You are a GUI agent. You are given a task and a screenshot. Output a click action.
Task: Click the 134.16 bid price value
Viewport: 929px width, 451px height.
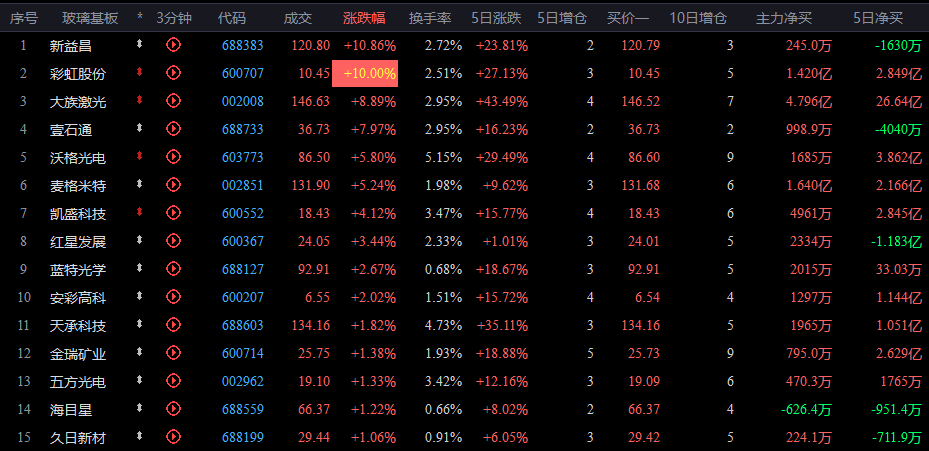[639, 326]
